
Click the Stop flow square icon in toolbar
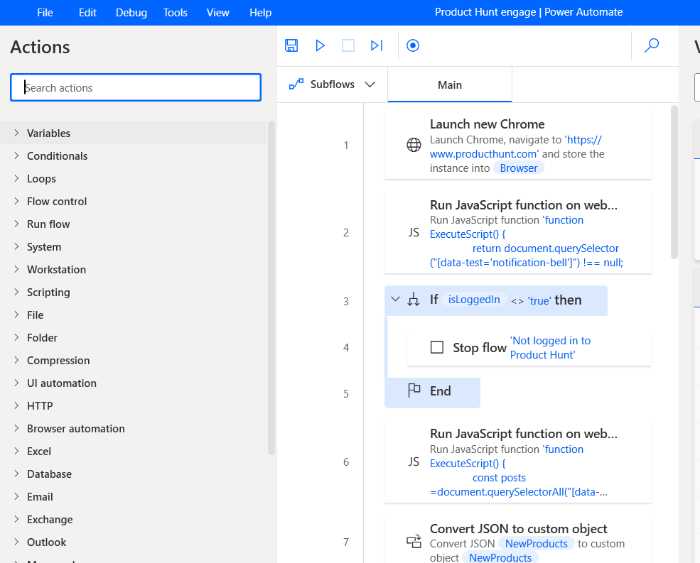coord(348,46)
